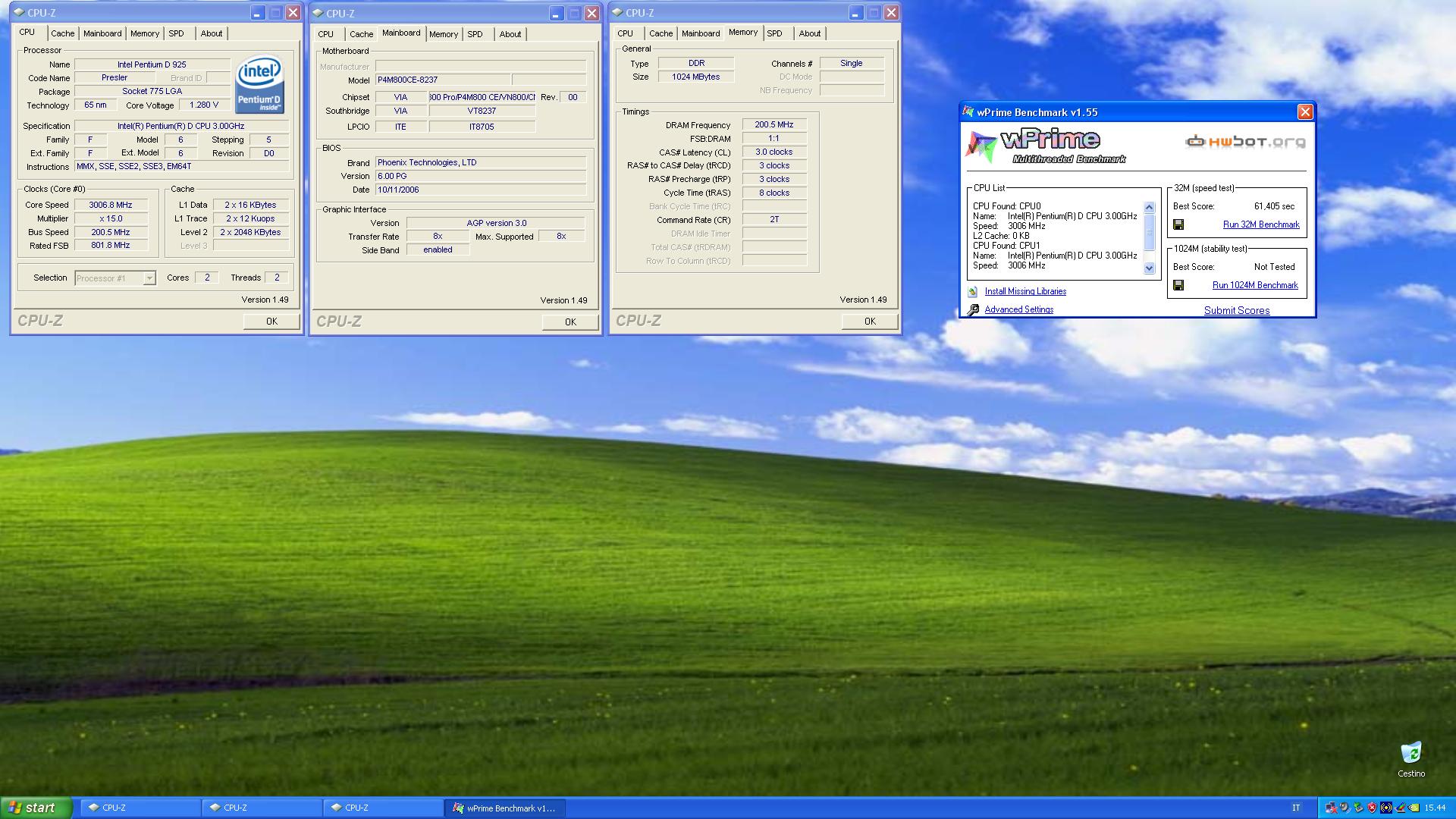Close the wPrime Benchmark window
The width and height of the screenshot is (1456, 819).
[1305, 112]
